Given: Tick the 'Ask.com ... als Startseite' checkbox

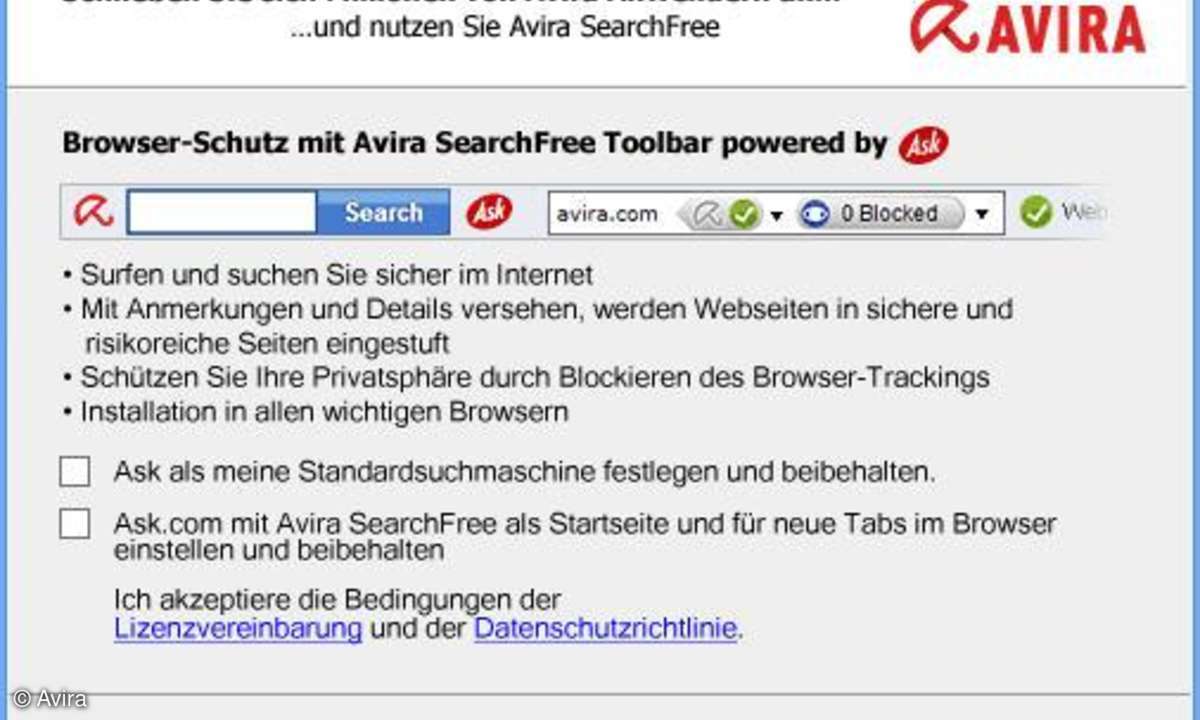Looking at the screenshot, I should point(75,524).
